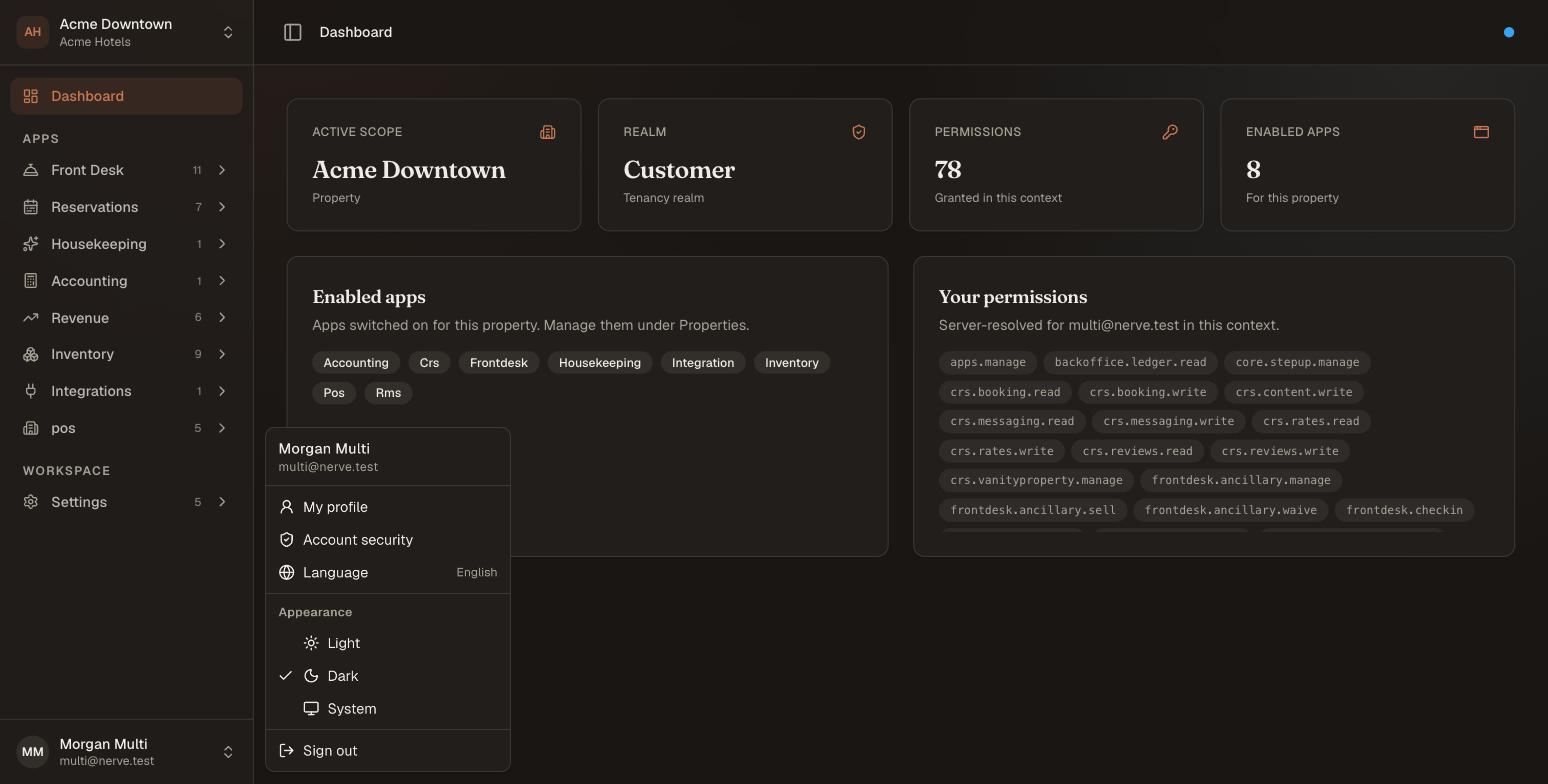Click the pos label in sidebar
The image size is (1548, 784).
(x=63, y=428)
